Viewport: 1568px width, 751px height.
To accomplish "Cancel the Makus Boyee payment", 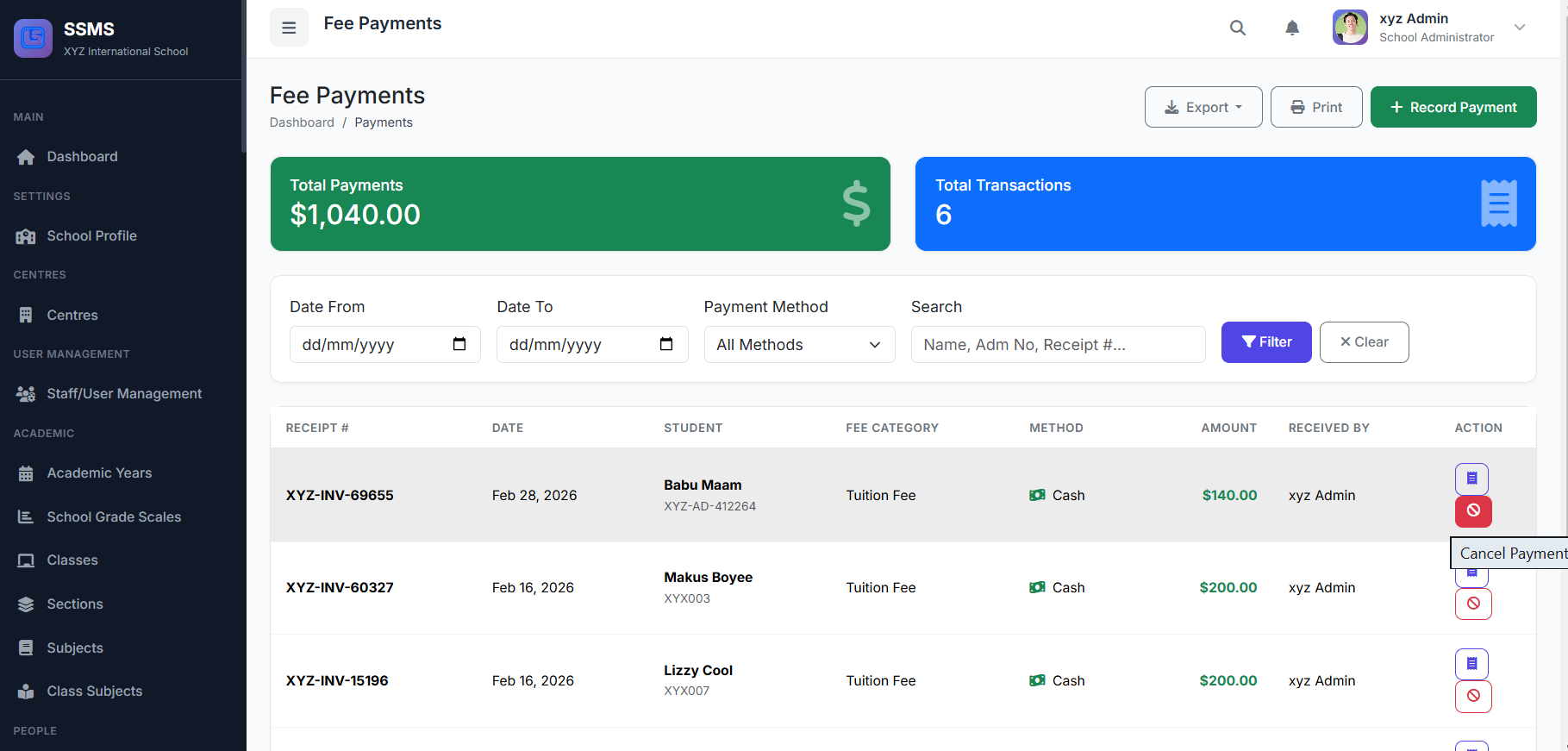I will tap(1473, 604).
